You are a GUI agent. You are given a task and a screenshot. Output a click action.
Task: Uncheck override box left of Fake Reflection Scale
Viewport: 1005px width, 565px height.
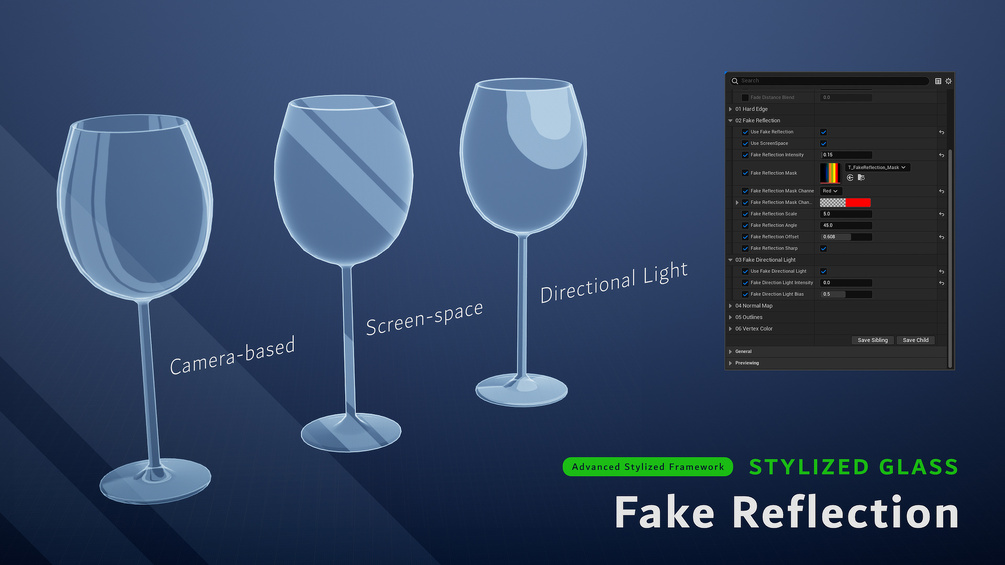pyautogui.click(x=745, y=214)
